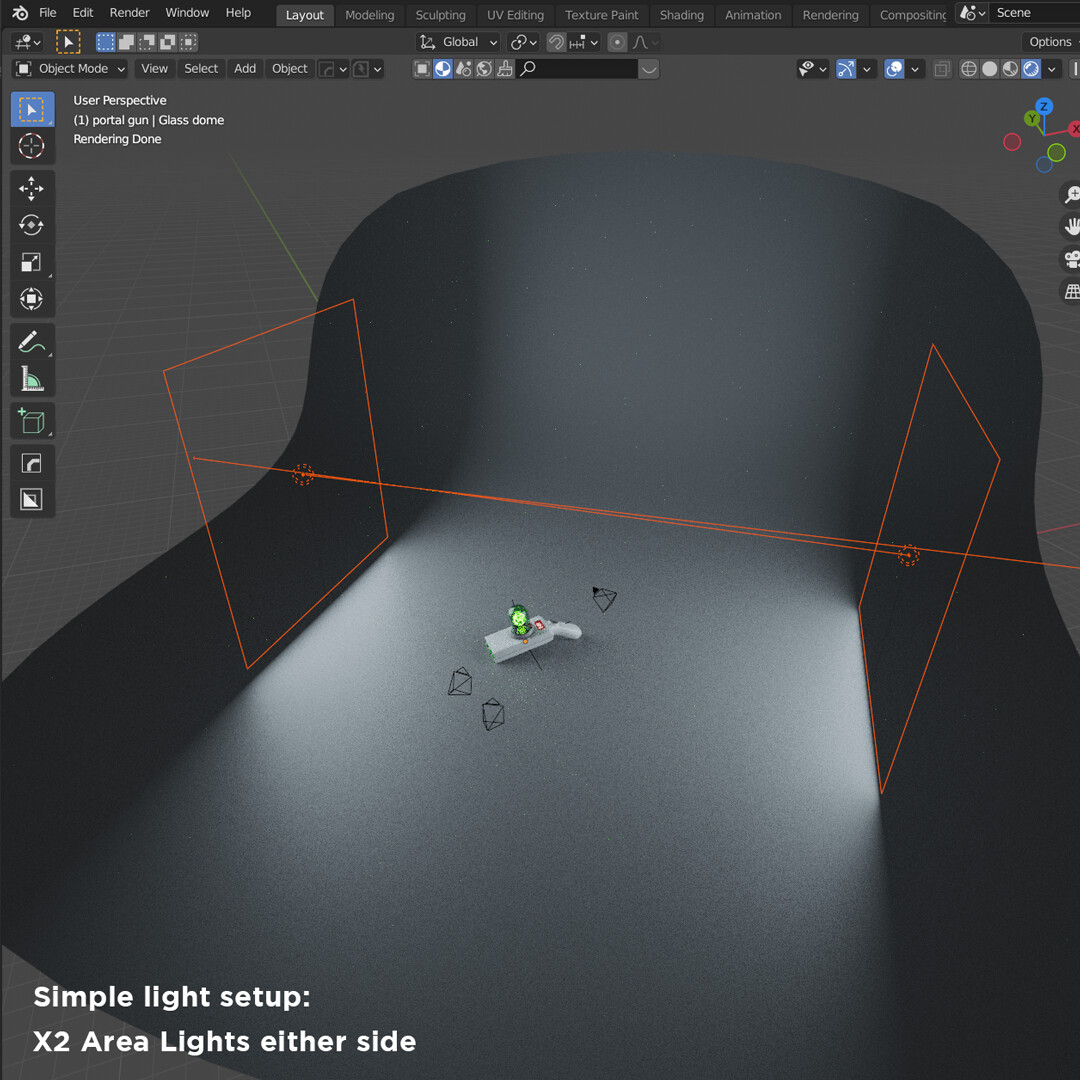This screenshot has width=1080, height=1080.
Task: Open snapping options dropdown
Action: 583,43
